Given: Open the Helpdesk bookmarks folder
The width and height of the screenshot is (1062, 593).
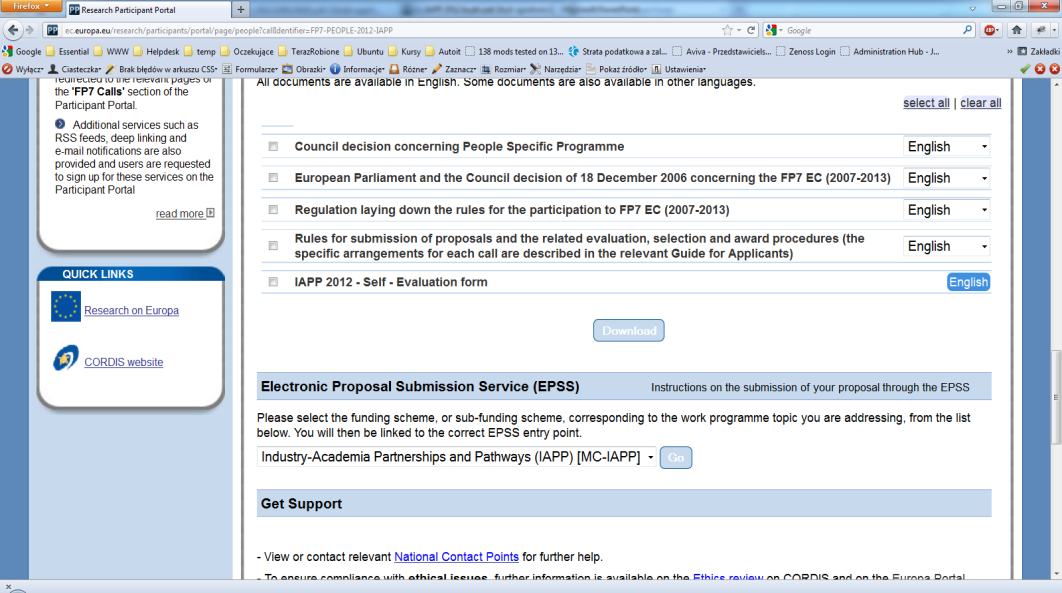Looking at the screenshot, I should (x=156, y=51).
